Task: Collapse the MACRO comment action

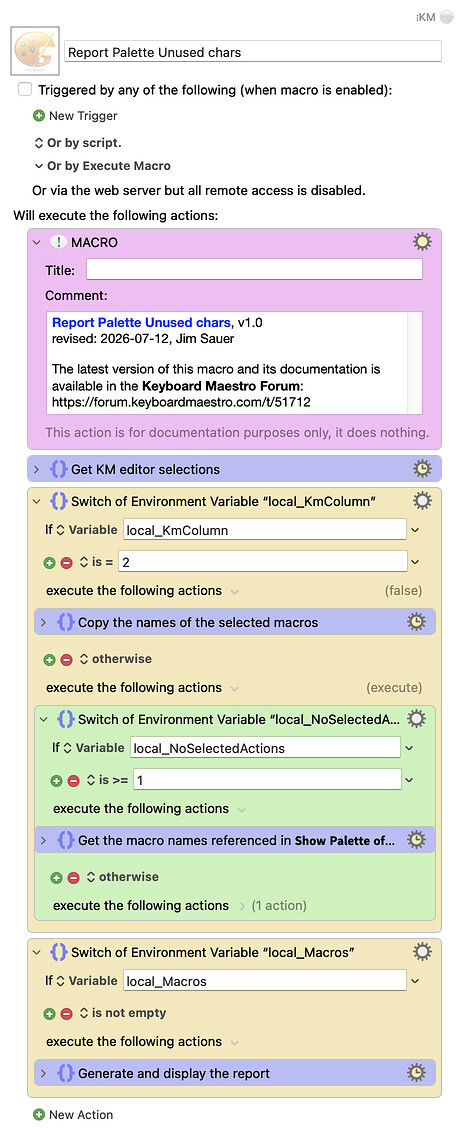Action: pos(36,243)
